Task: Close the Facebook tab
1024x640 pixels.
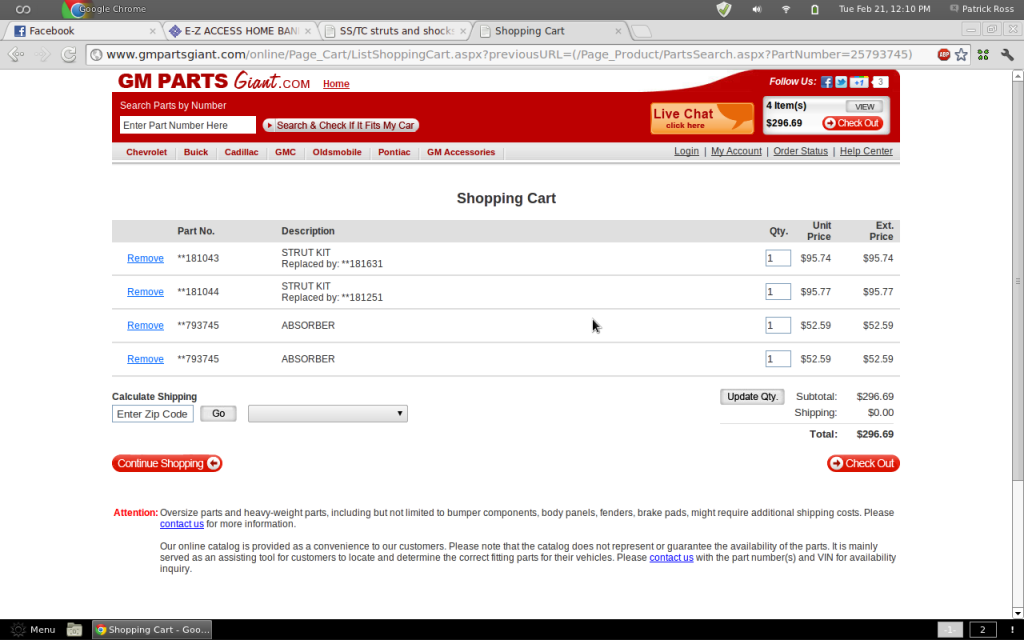Action: [152, 31]
